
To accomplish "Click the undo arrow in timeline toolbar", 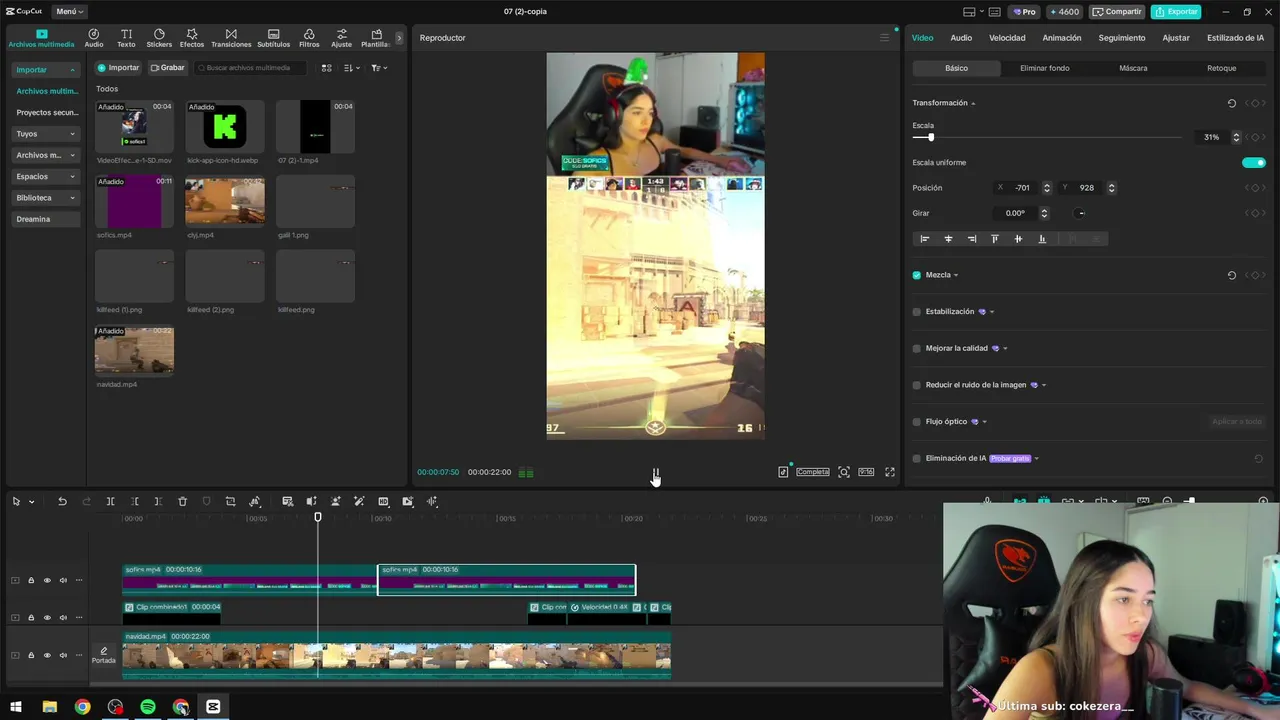I will (62, 501).
